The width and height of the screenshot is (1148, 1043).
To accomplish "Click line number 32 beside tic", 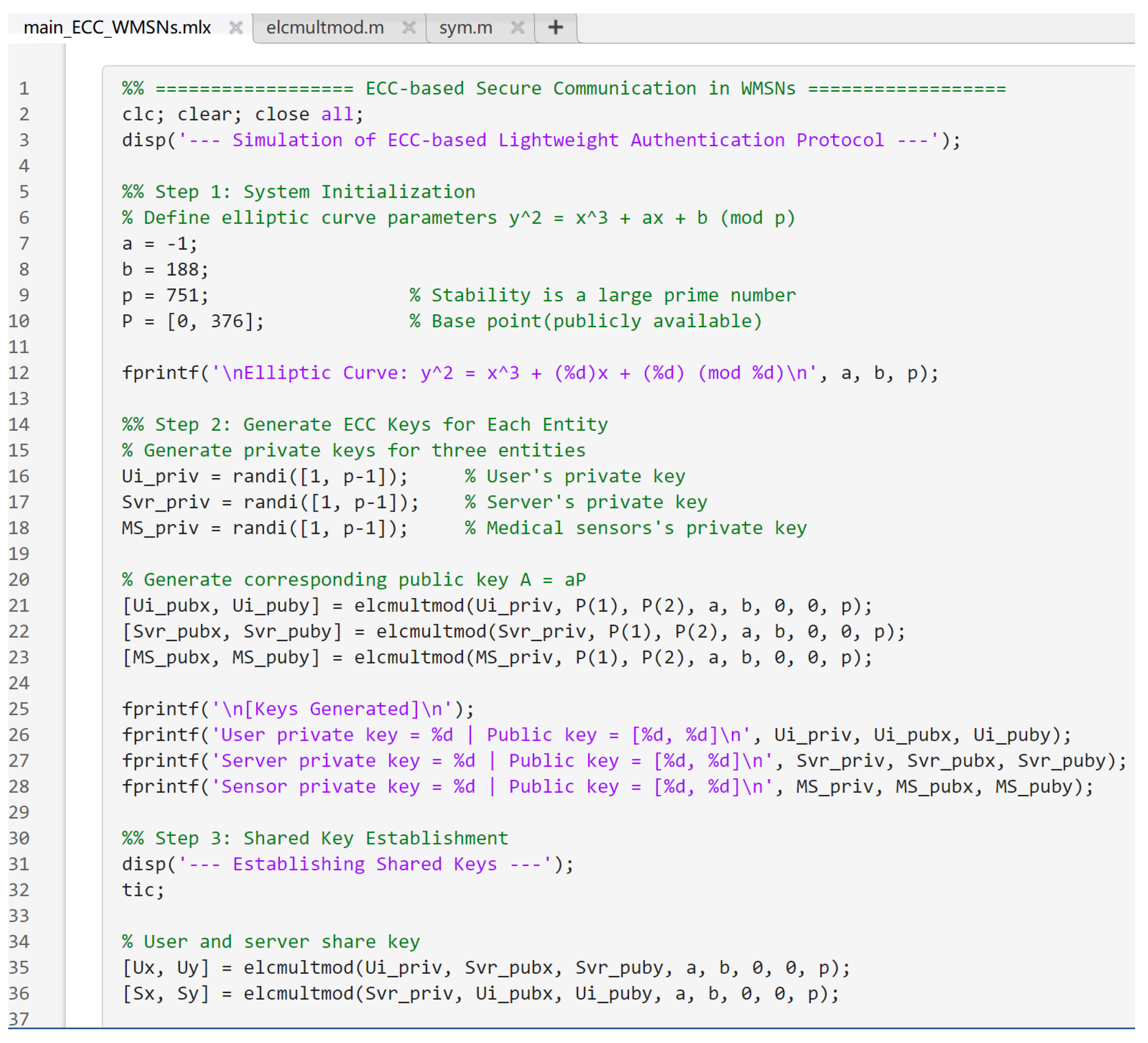I will click(x=19, y=890).
